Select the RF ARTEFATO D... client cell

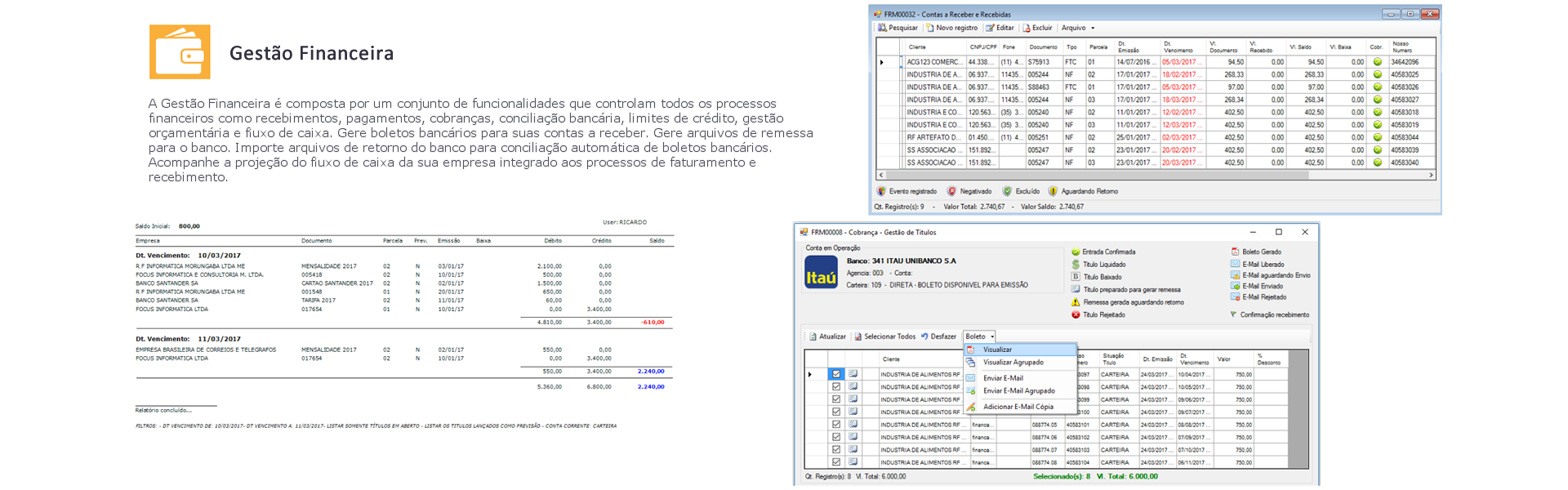(x=935, y=137)
